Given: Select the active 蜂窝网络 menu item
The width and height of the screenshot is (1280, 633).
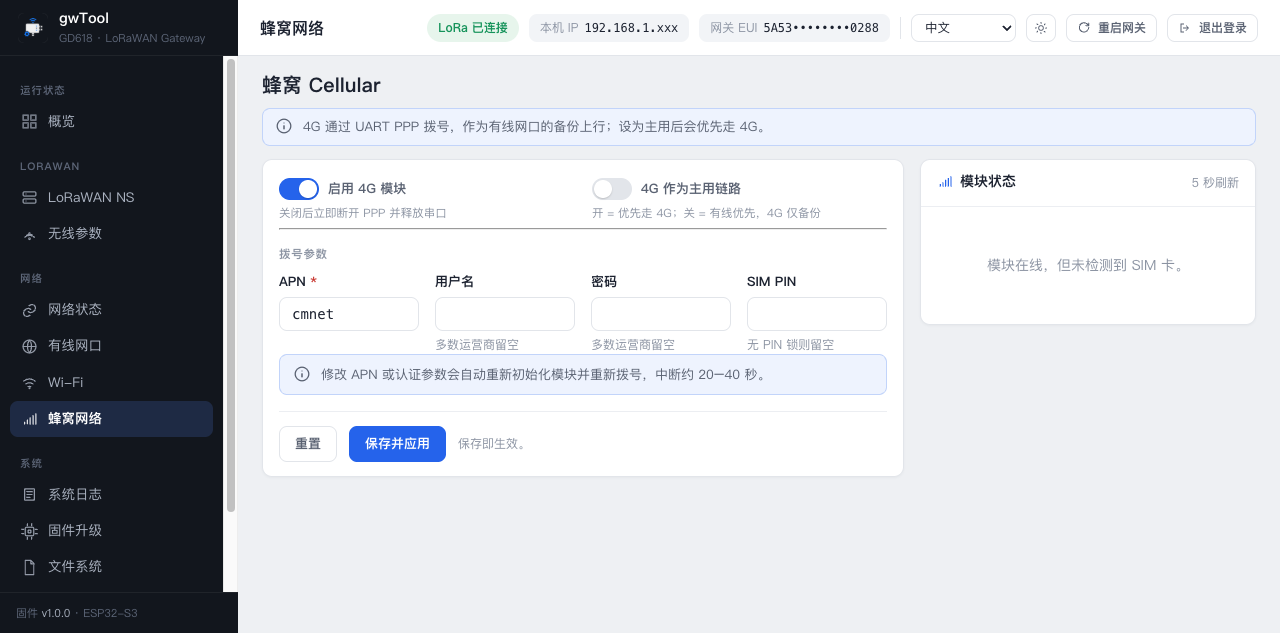Looking at the screenshot, I should pos(111,419).
